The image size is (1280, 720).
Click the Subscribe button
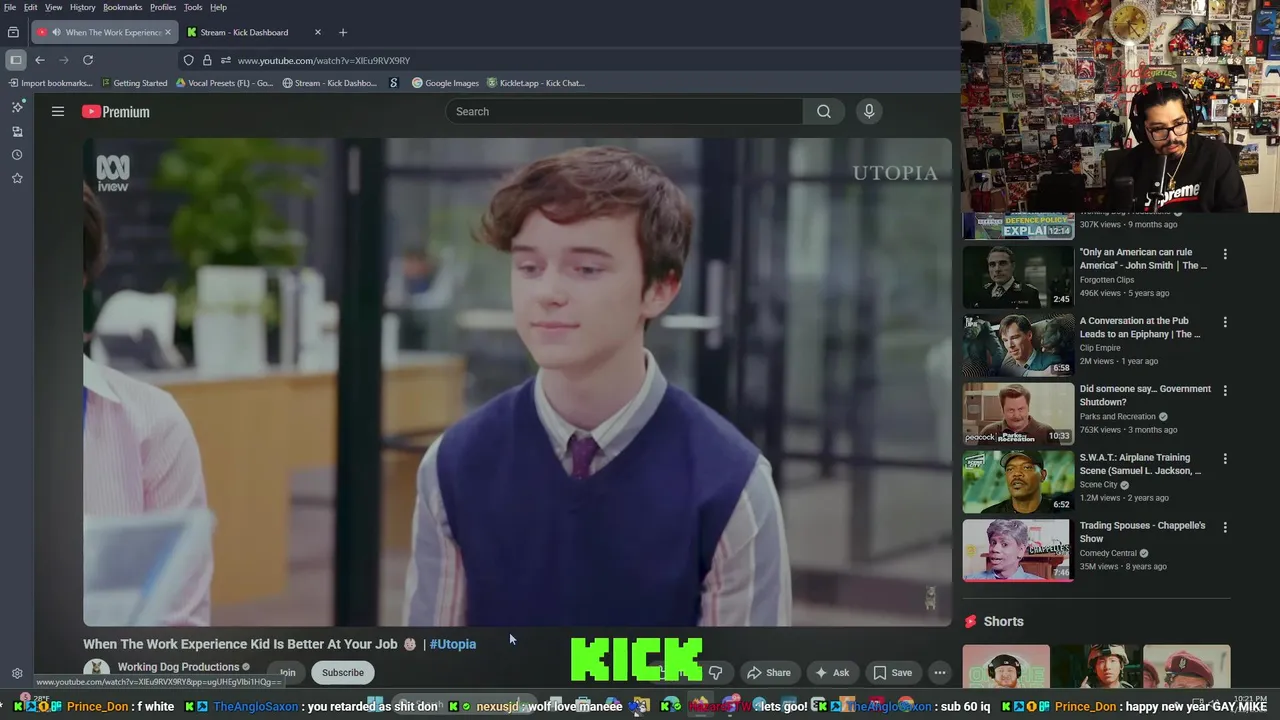click(x=343, y=673)
